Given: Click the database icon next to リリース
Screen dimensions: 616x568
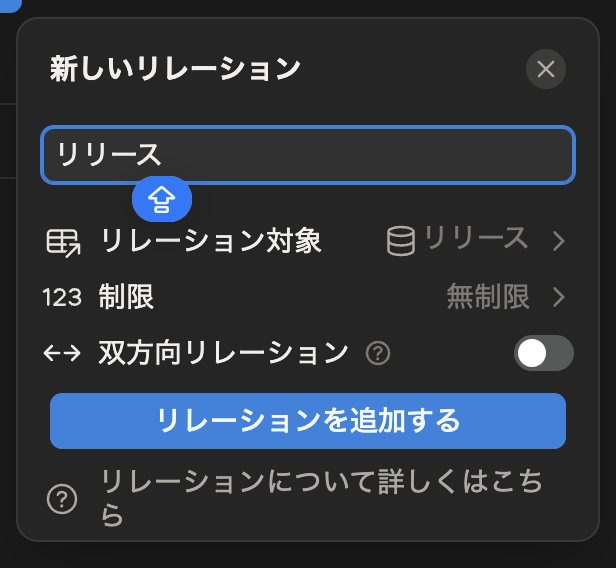Looking at the screenshot, I should pyautogui.click(x=401, y=240).
